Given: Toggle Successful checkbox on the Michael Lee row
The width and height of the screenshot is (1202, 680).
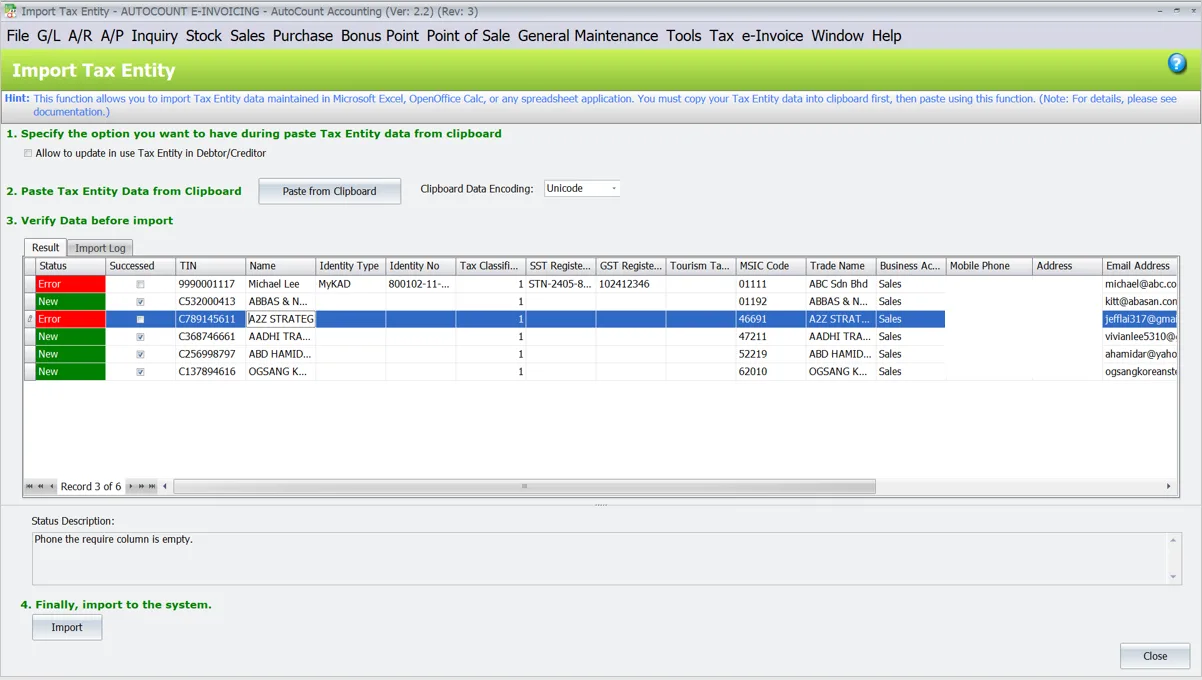Looking at the screenshot, I should [139, 283].
